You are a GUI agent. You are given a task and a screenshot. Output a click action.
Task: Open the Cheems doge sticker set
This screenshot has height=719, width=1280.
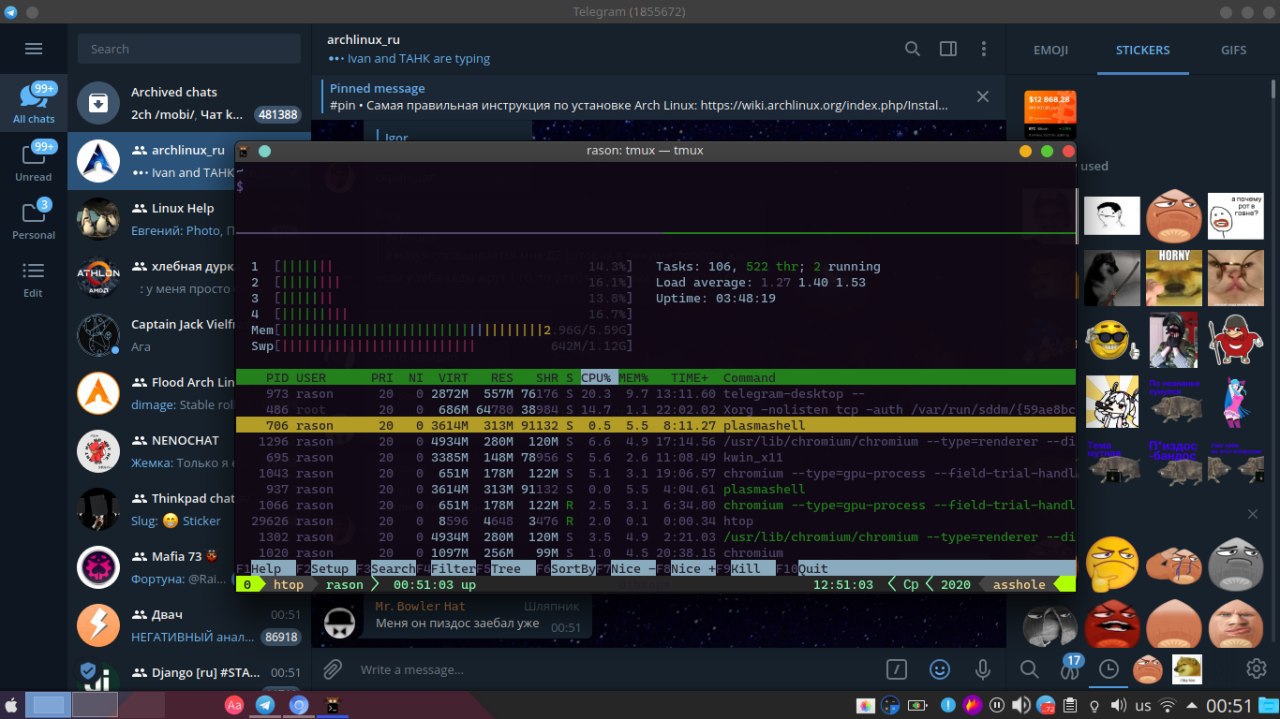1187,669
